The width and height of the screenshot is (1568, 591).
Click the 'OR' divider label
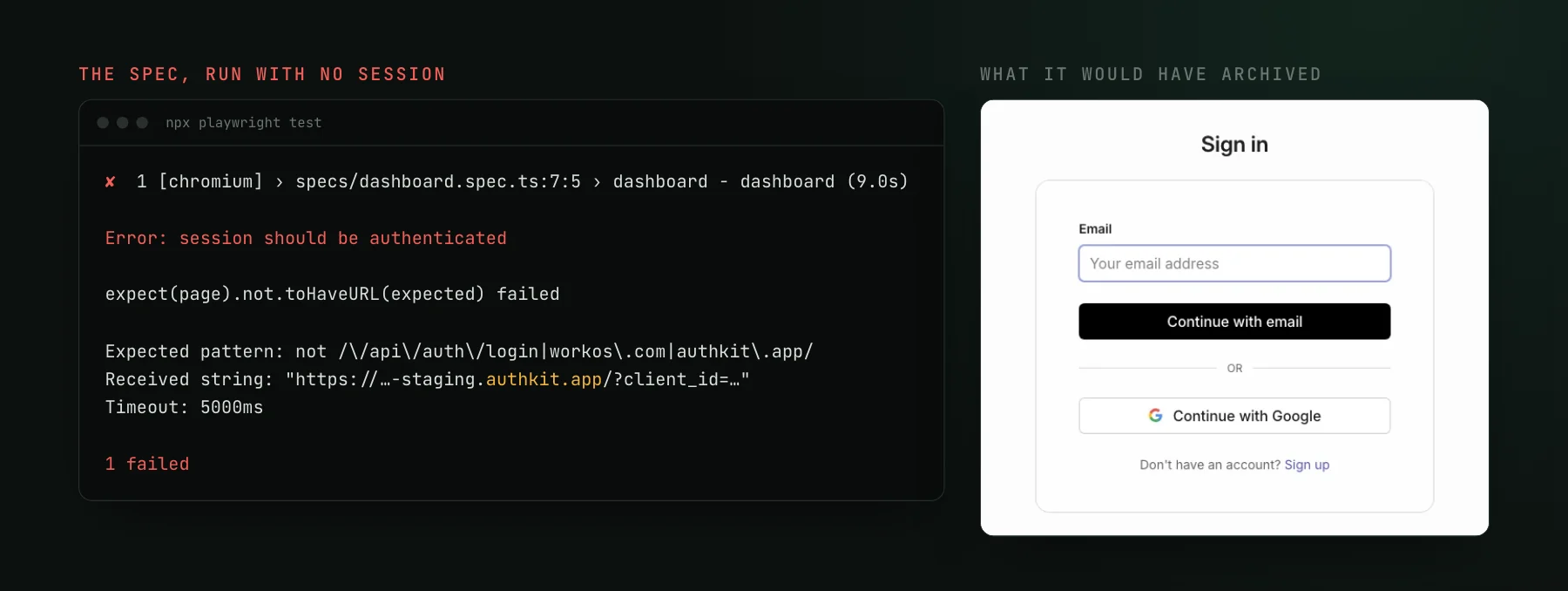coord(1234,368)
